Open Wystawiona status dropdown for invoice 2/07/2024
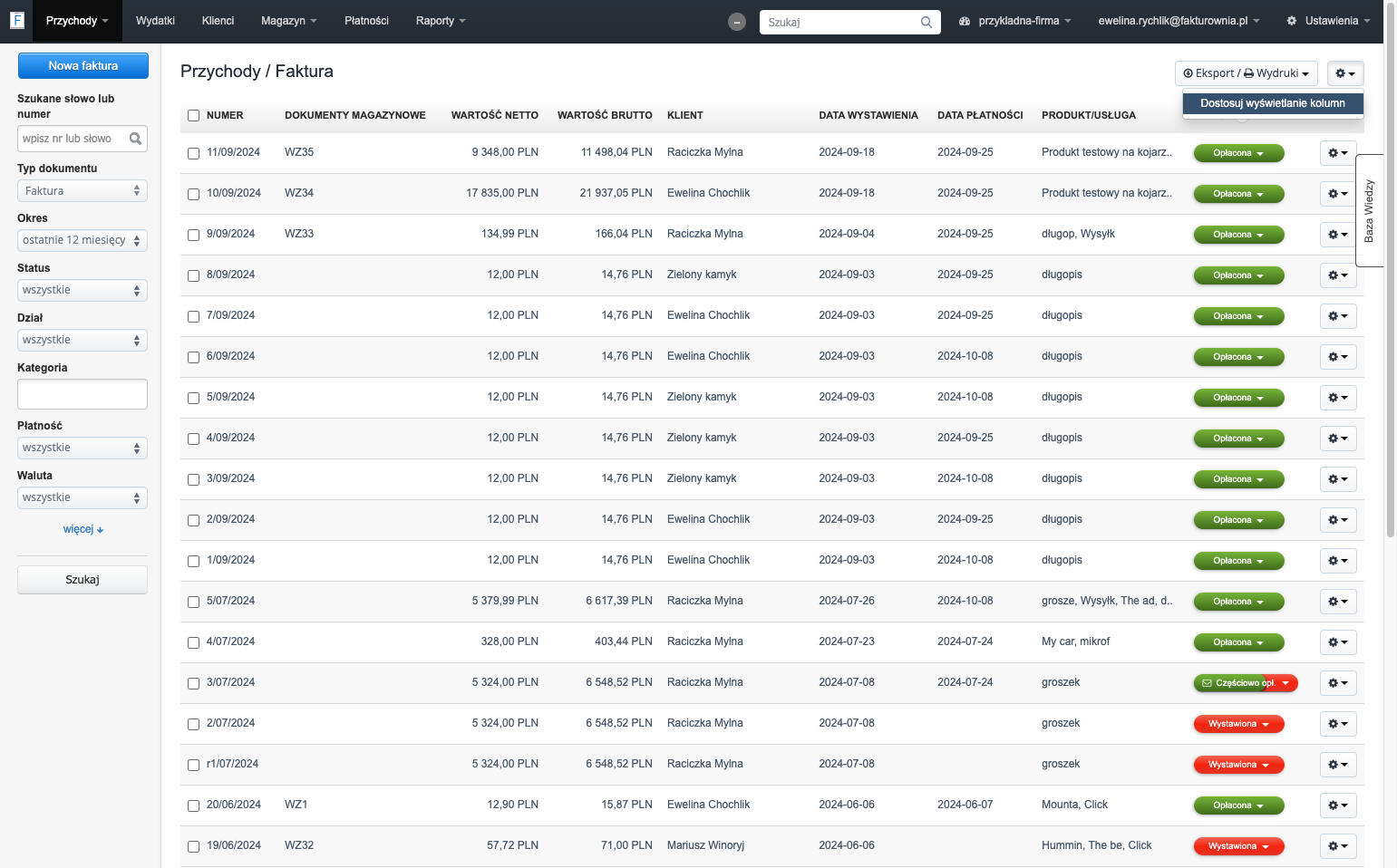1397x868 pixels. click(x=1238, y=724)
